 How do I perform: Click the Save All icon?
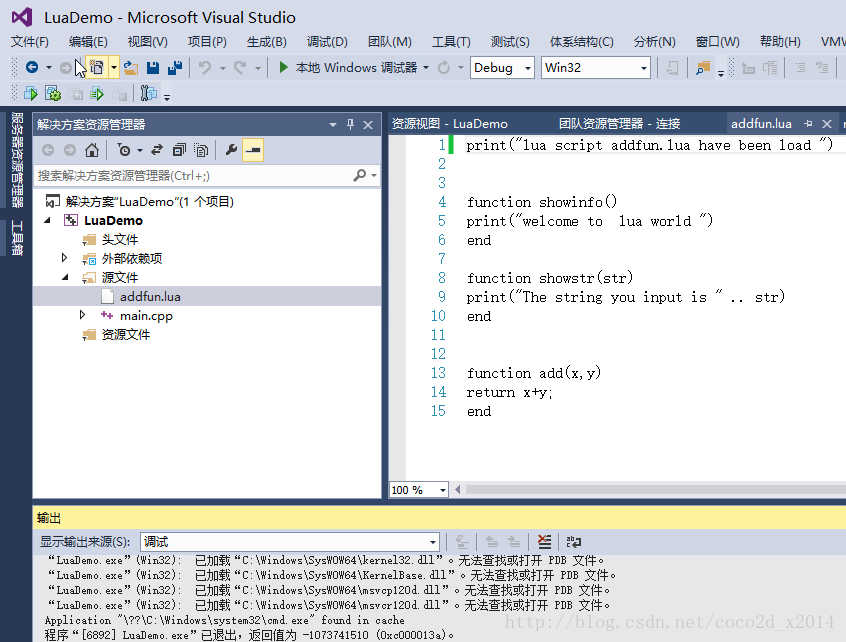coord(175,67)
